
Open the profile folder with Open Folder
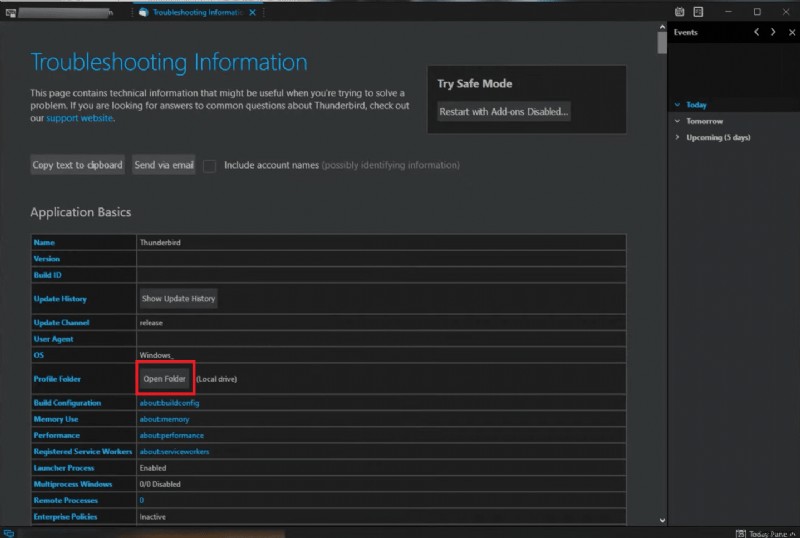[x=165, y=379]
